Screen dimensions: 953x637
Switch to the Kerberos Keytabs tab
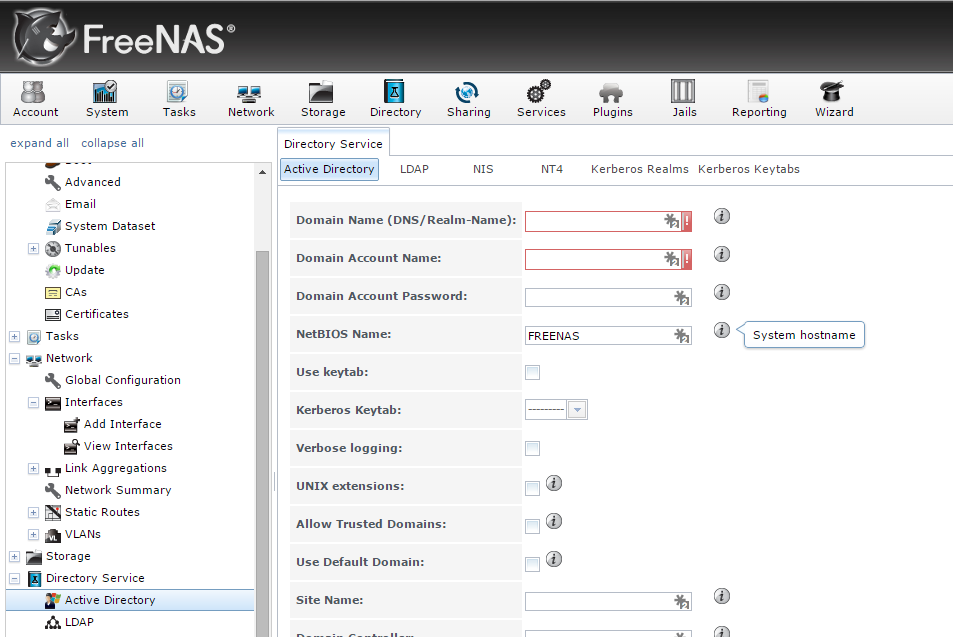tap(749, 169)
